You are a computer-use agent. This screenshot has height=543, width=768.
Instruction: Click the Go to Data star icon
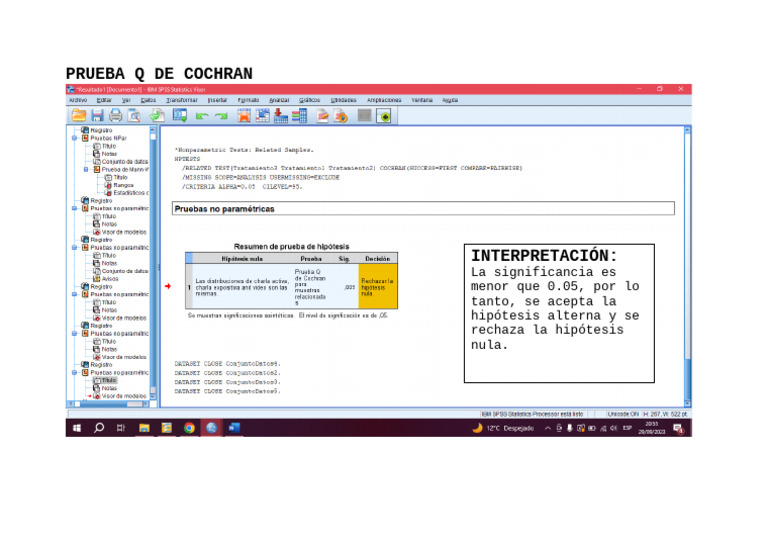point(244,116)
